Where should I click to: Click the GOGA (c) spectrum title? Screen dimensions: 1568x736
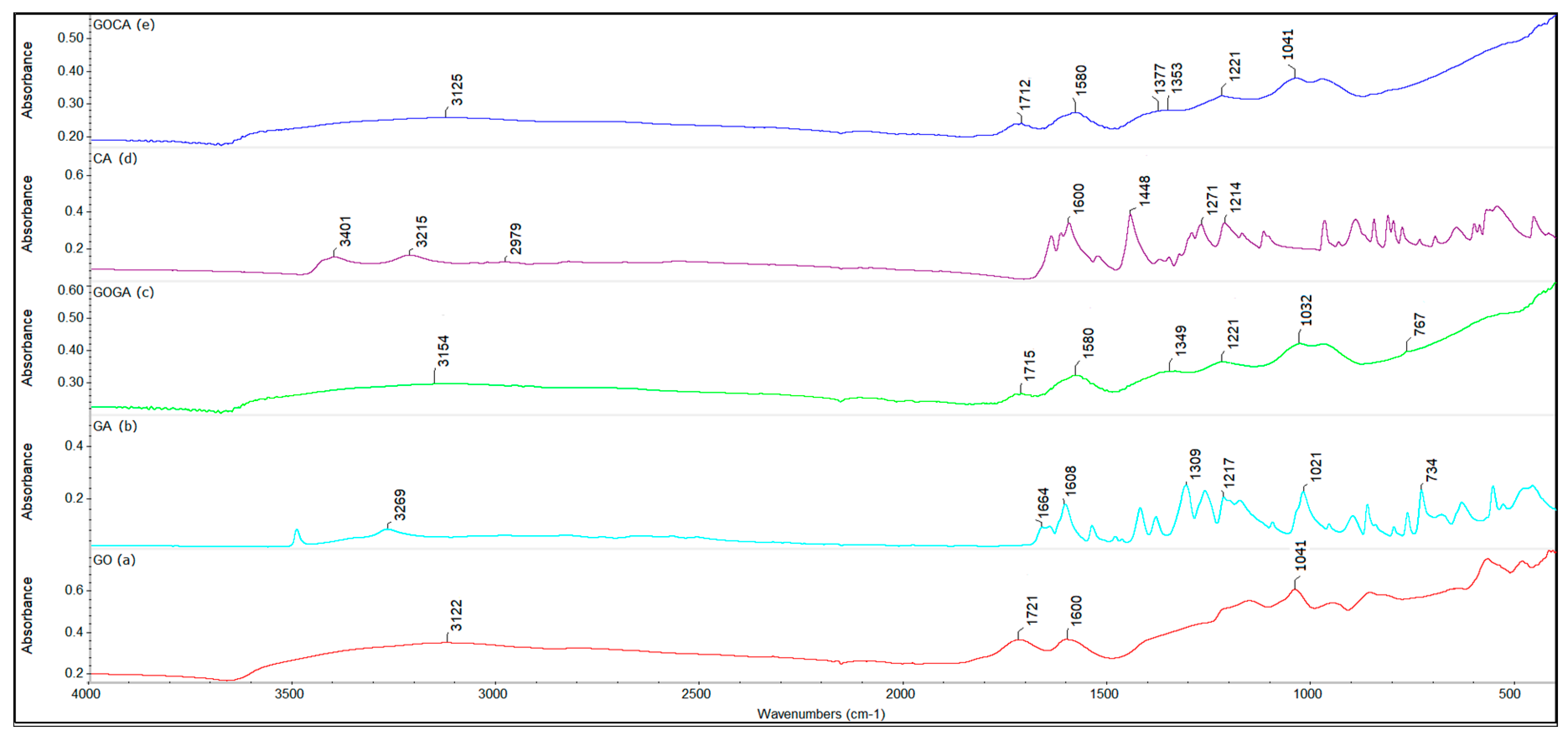(x=123, y=293)
